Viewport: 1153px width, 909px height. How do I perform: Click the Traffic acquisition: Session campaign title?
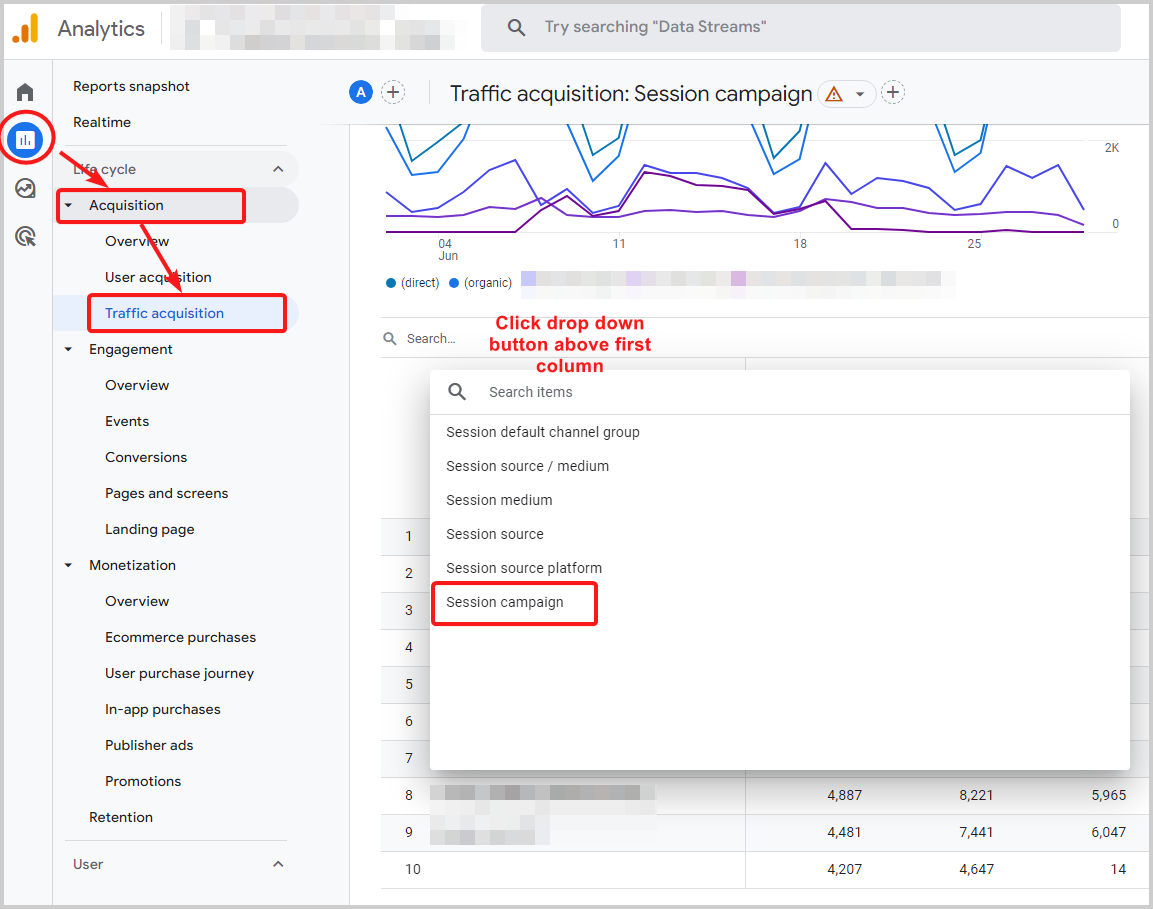631,94
